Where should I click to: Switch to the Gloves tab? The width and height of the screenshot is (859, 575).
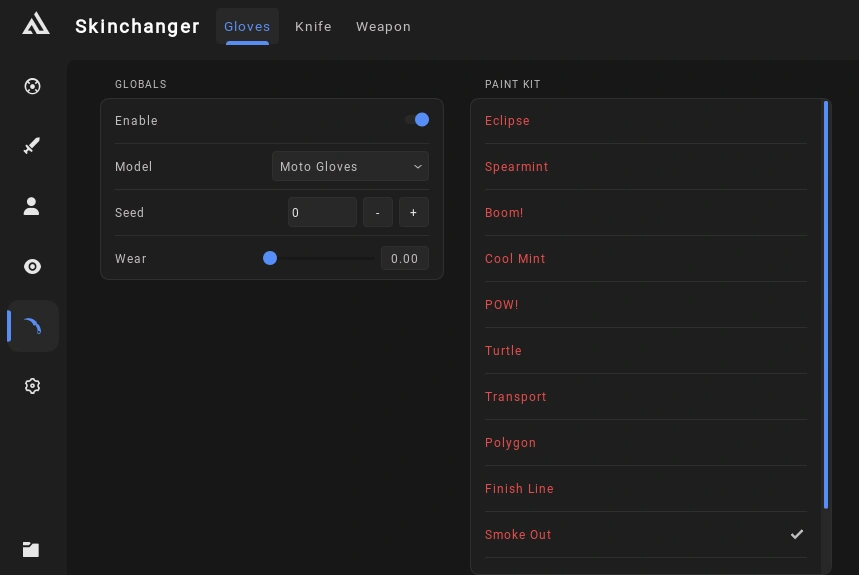coord(247,26)
